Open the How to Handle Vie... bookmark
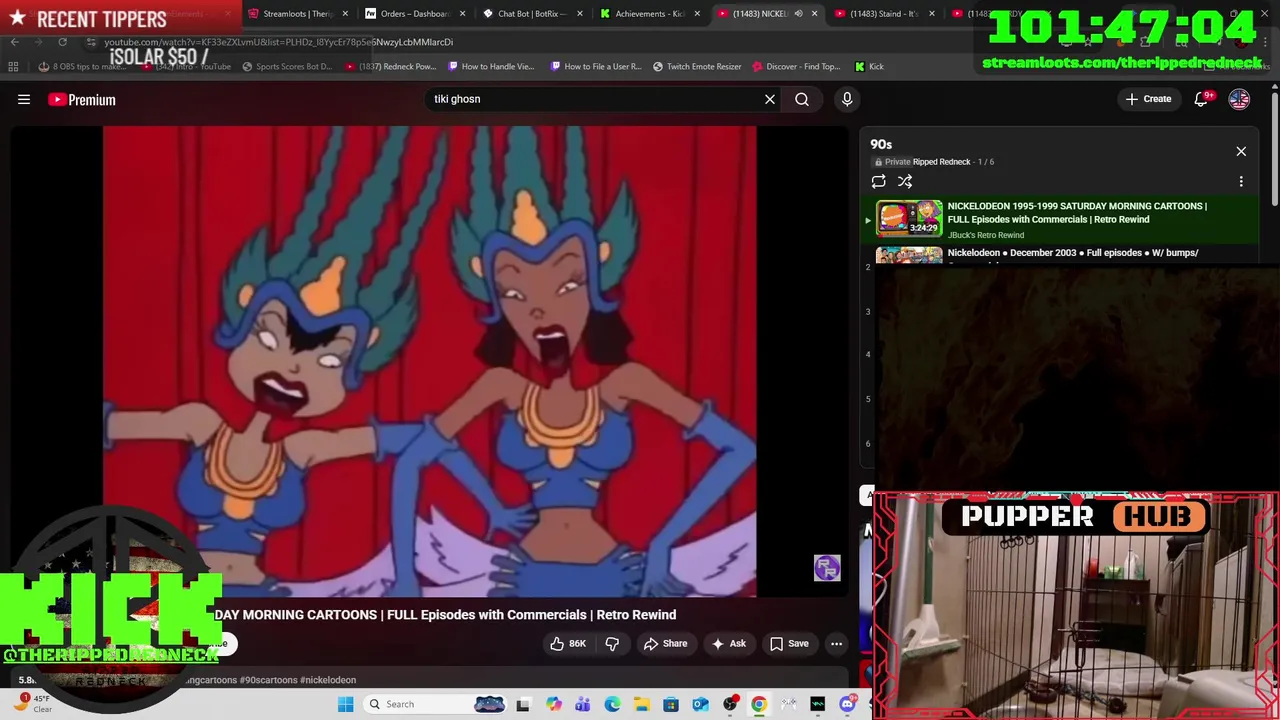Screen dimensions: 1280x720 click(491, 66)
